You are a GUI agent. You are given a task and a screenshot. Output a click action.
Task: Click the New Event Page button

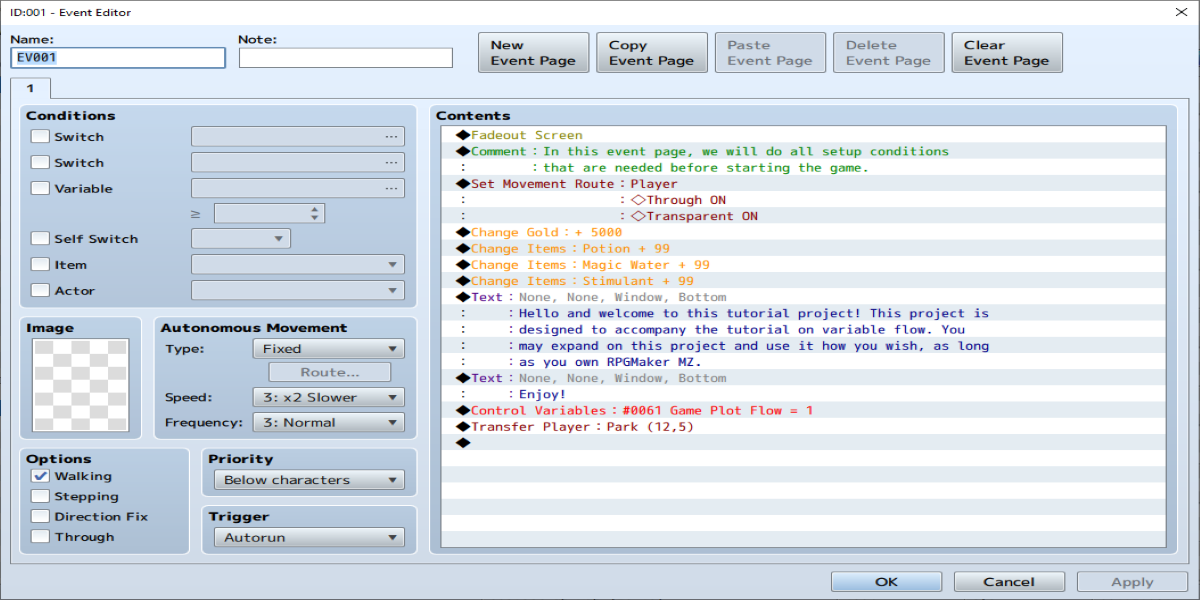click(x=533, y=52)
